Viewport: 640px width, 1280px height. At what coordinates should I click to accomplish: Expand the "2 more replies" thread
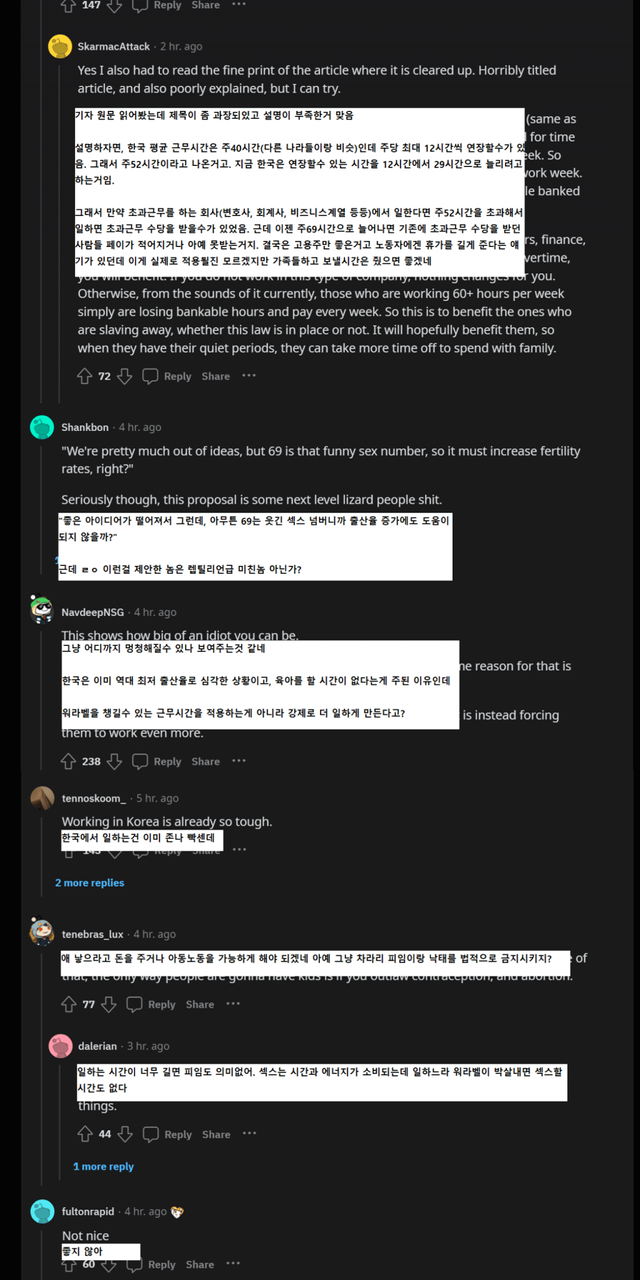[x=90, y=883]
